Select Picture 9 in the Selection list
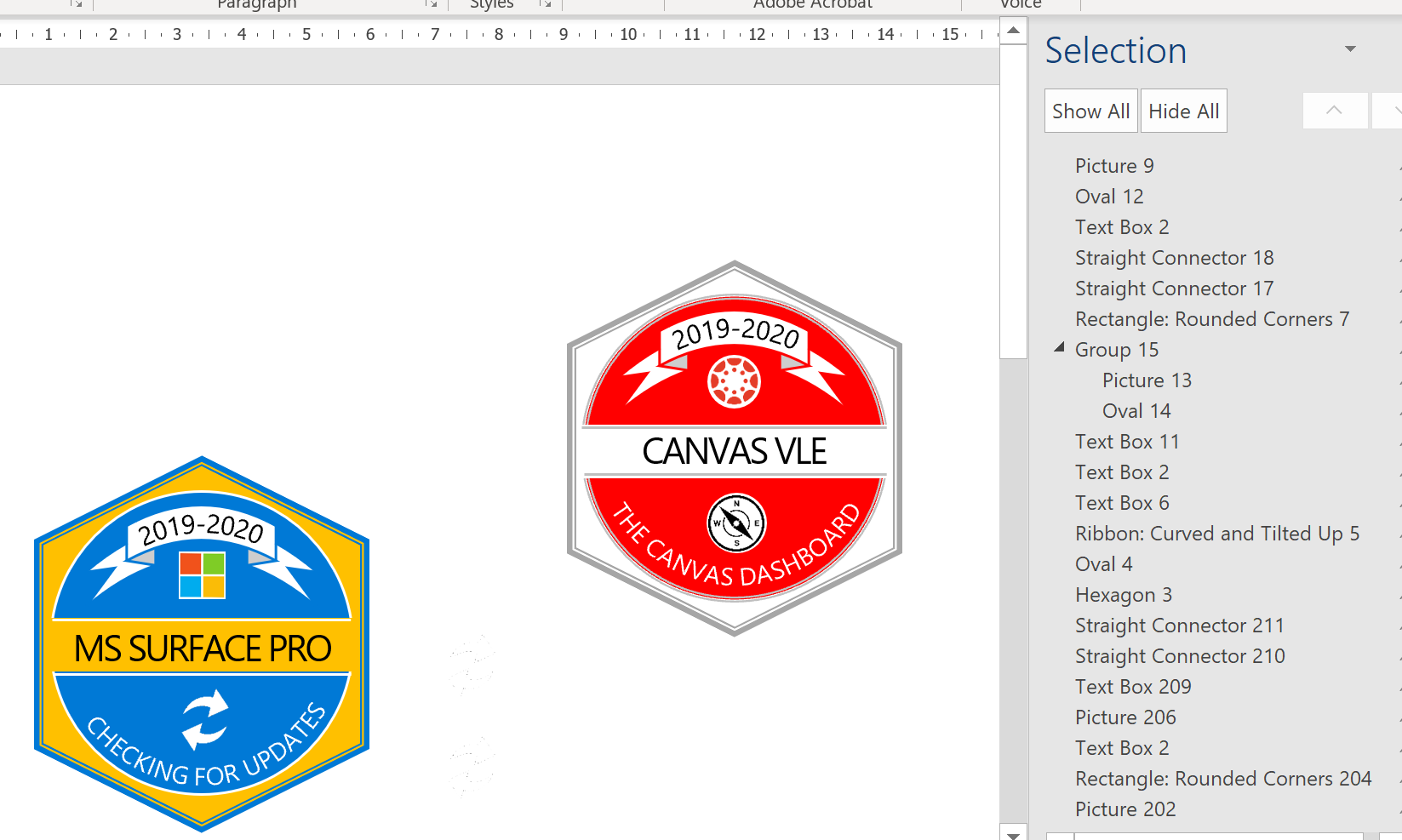This screenshot has height=840, width=1402. tap(1114, 166)
